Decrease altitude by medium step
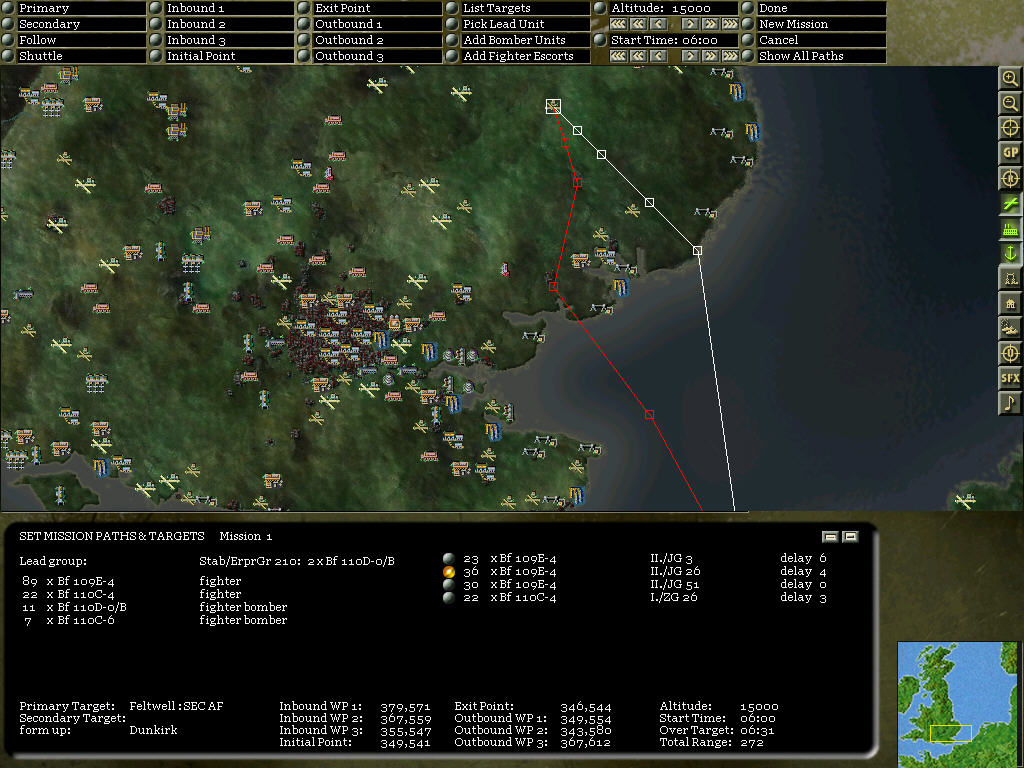1024x768 pixels. pos(639,24)
